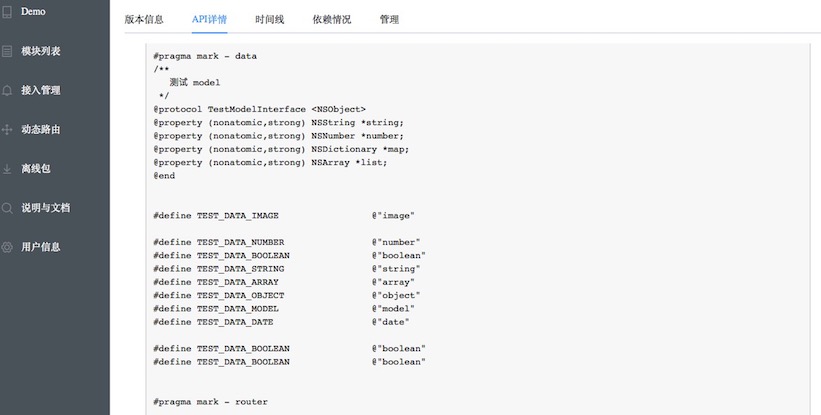The height and width of the screenshot is (415, 821).
Task: Click the 用户信息 sidebar label
Action: click(x=41, y=247)
